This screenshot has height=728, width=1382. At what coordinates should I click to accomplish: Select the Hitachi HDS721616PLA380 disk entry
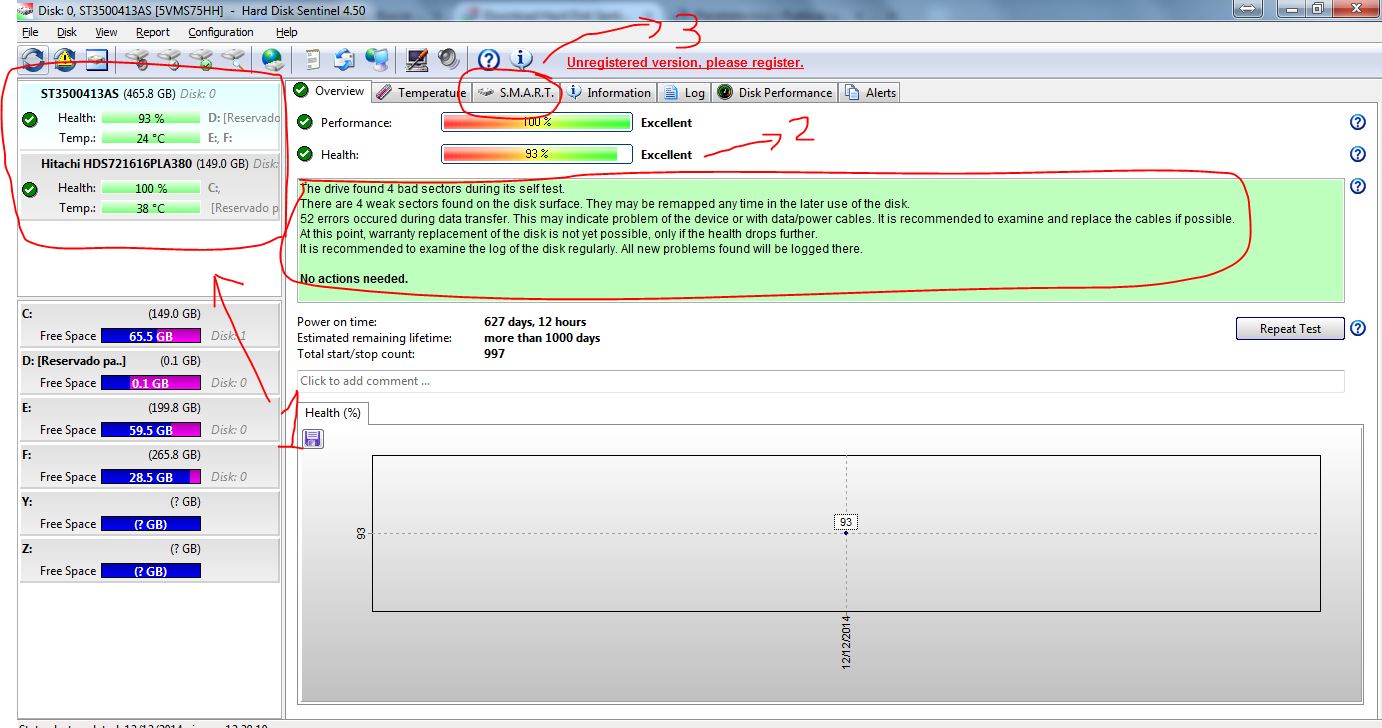150,186
